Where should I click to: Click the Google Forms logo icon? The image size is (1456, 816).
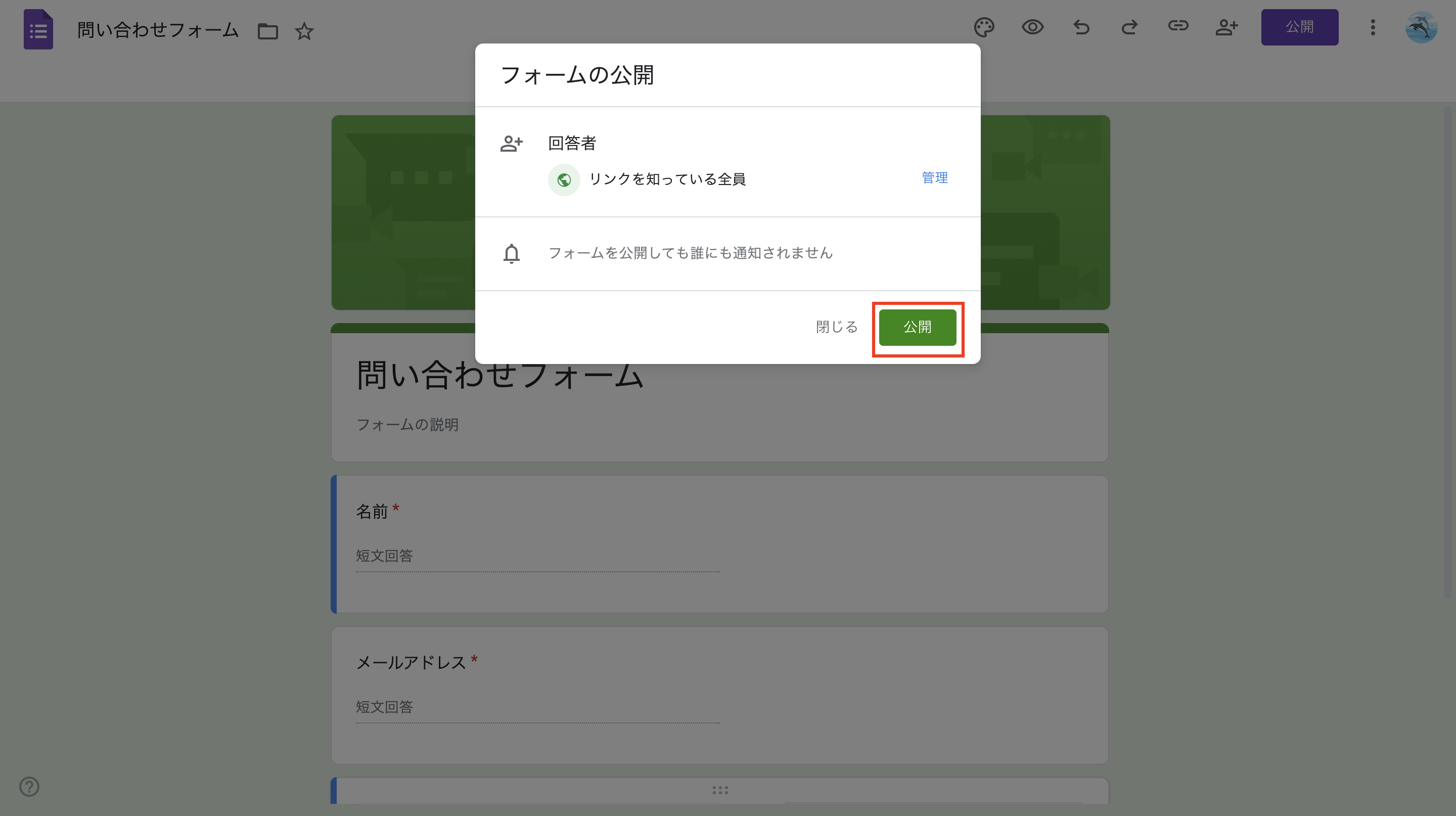click(38, 29)
